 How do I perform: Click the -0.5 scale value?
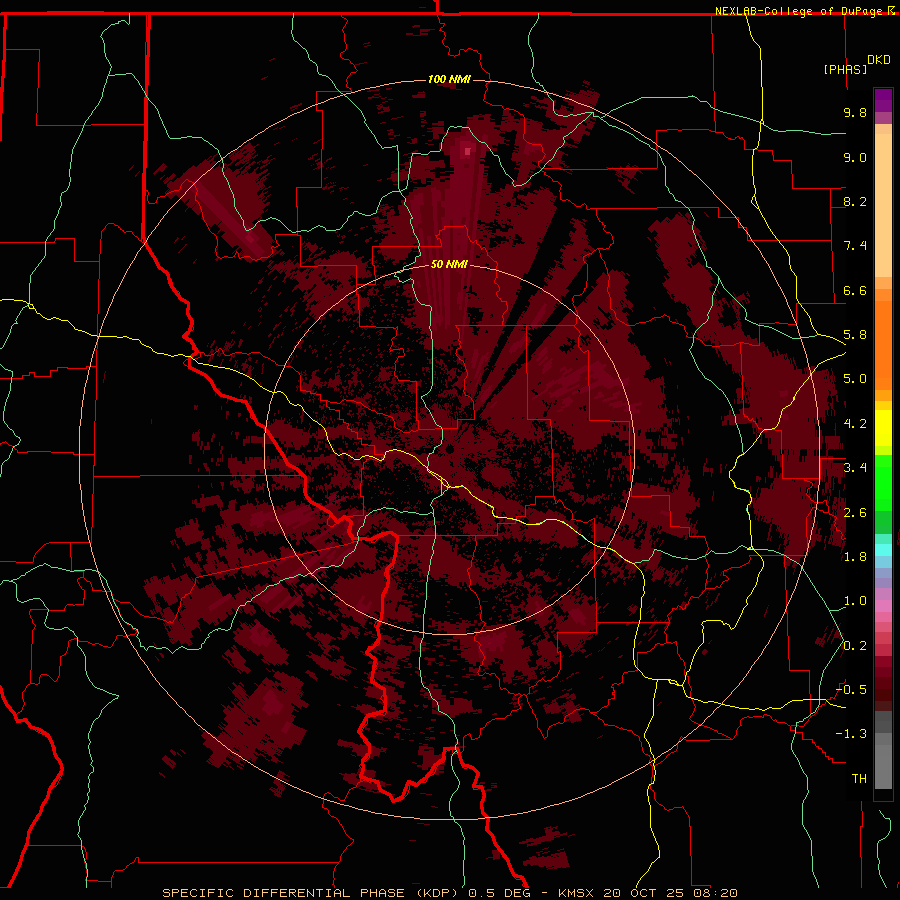click(851, 690)
